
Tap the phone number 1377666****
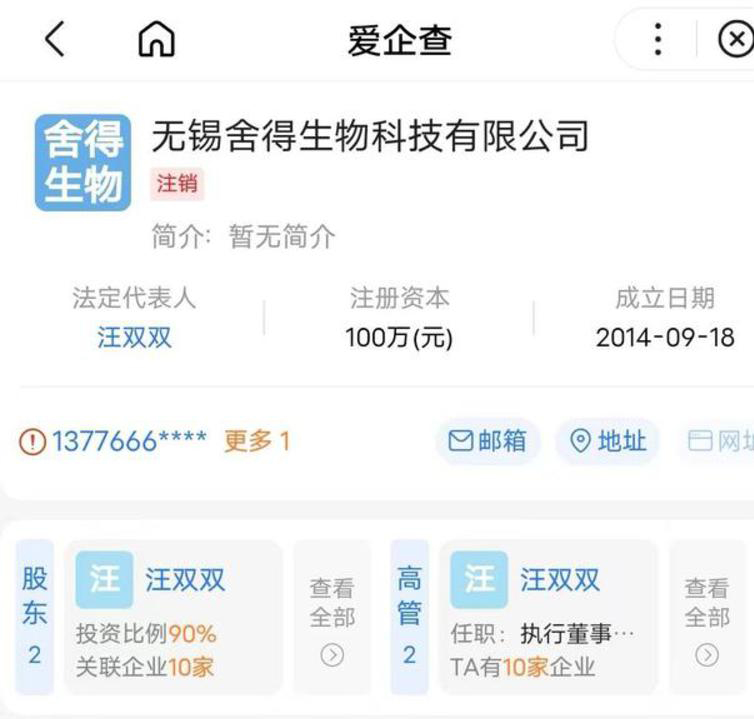[129, 441]
